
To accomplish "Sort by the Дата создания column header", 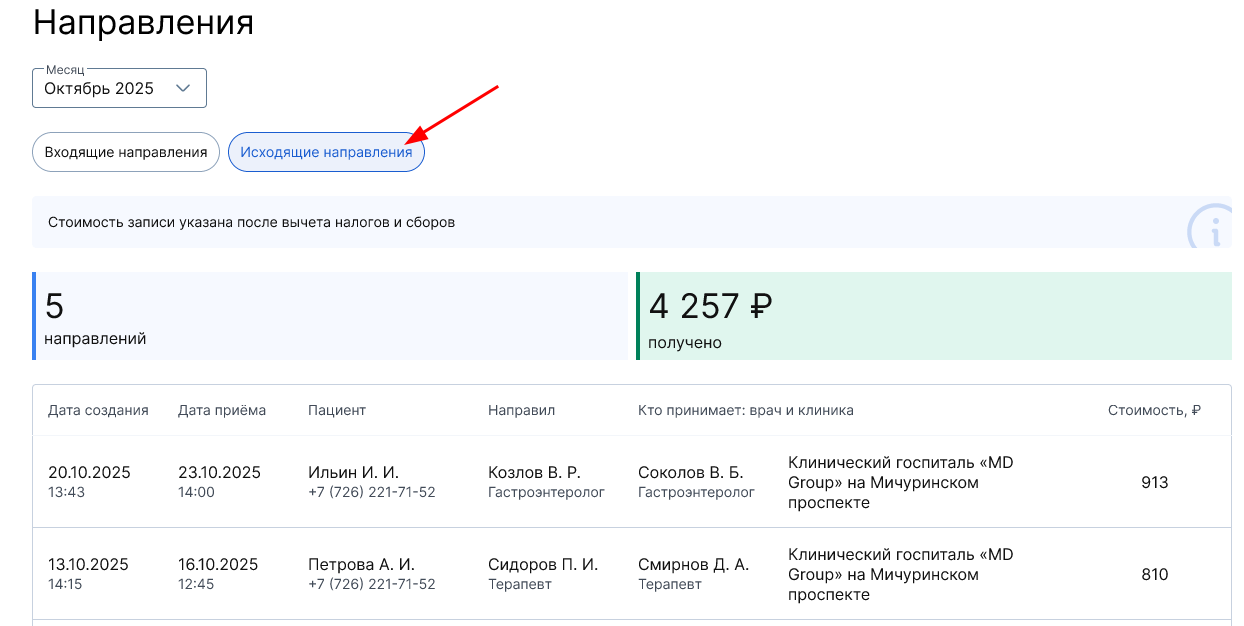I will pyautogui.click(x=98, y=410).
